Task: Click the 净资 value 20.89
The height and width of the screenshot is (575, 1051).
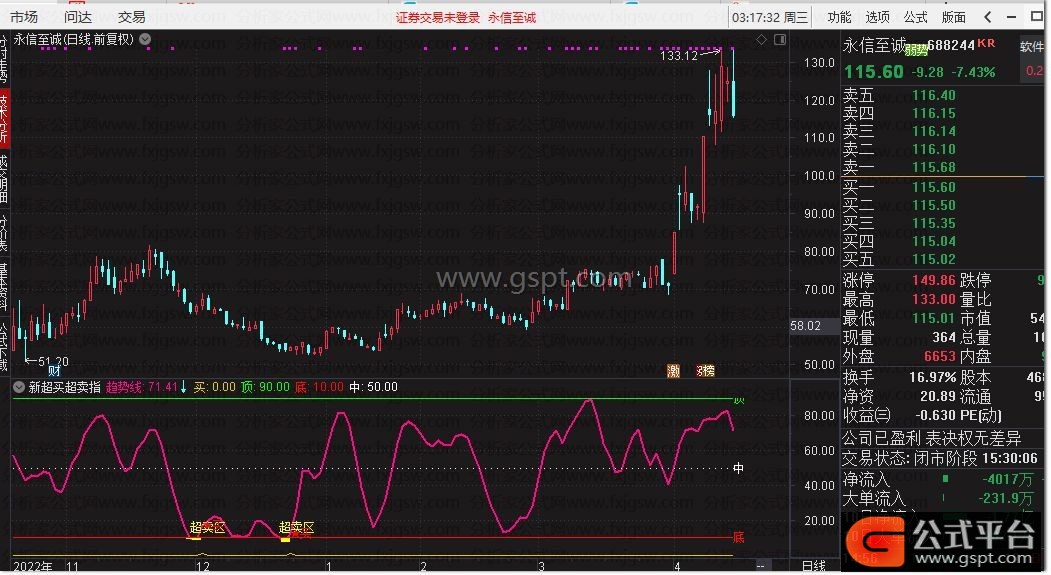Action: [938, 397]
